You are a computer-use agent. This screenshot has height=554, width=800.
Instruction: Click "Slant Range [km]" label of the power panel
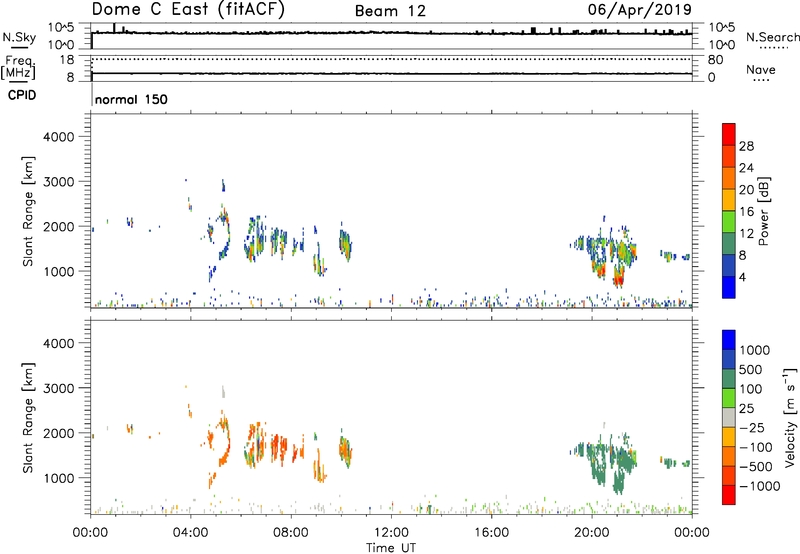pyautogui.click(x=28, y=211)
